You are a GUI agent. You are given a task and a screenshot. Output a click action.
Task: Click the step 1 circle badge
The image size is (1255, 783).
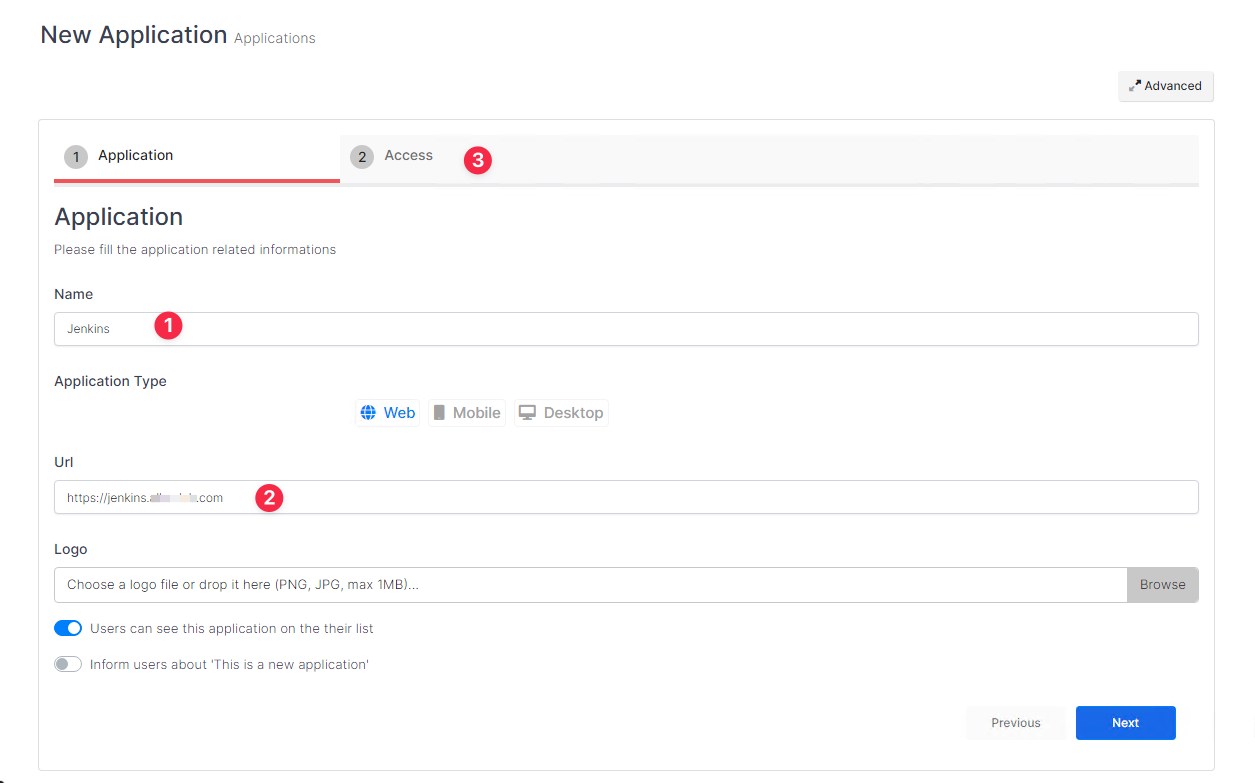coord(76,157)
